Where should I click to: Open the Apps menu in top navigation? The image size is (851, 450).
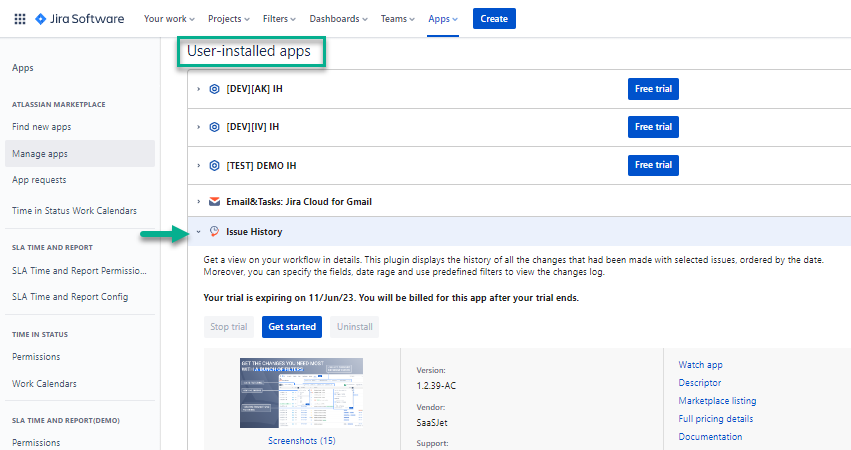coord(442,19)
